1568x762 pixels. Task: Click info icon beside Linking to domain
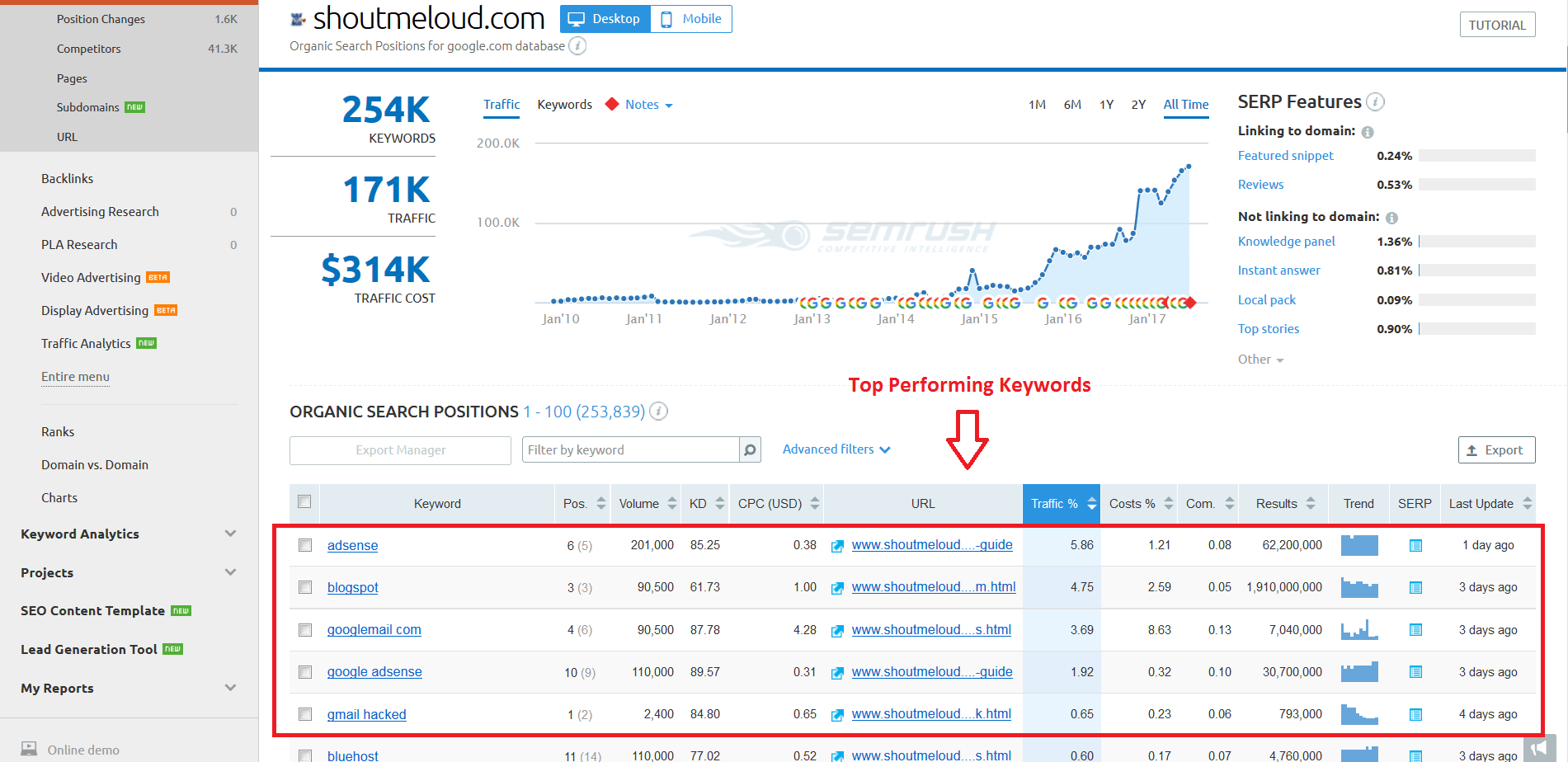[x=1368, y=132]
